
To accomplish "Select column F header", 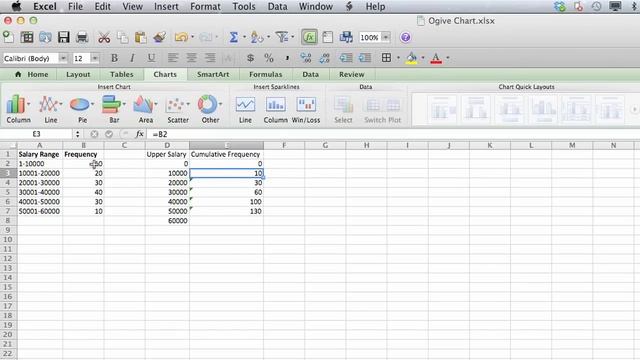I will pyautogui.click(x=284, y=145).
